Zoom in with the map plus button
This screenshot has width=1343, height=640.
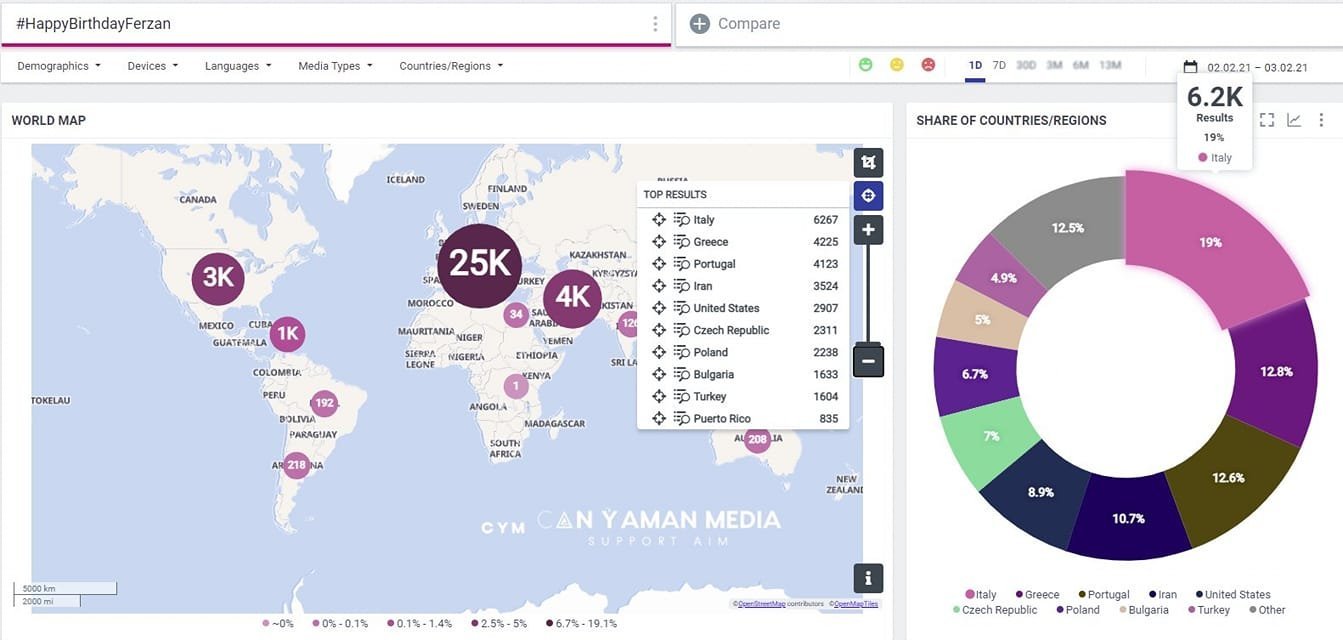coord(868,230)
